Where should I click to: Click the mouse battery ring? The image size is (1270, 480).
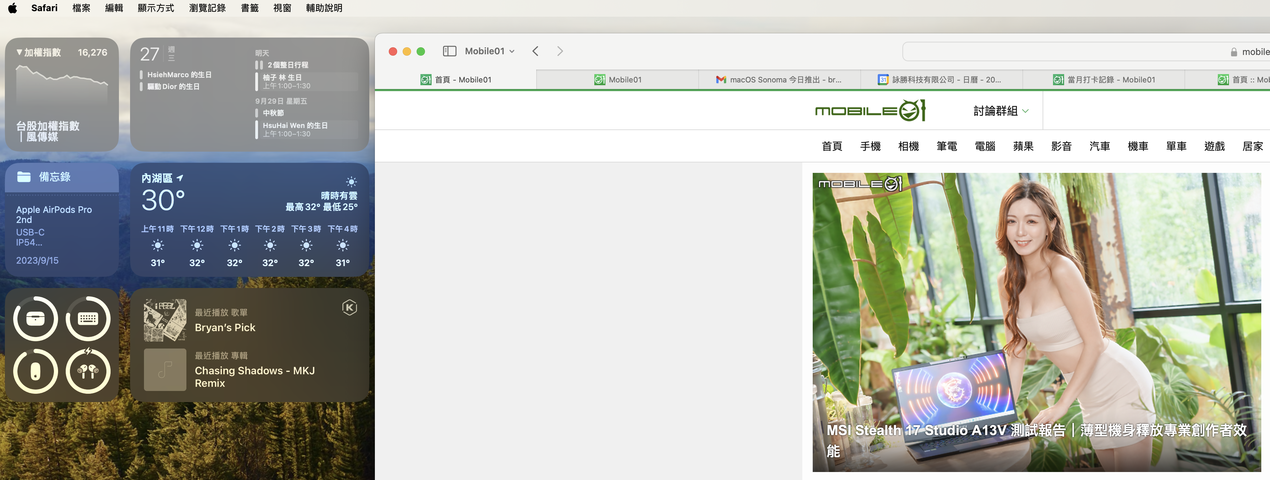click(x=35, y=371)
